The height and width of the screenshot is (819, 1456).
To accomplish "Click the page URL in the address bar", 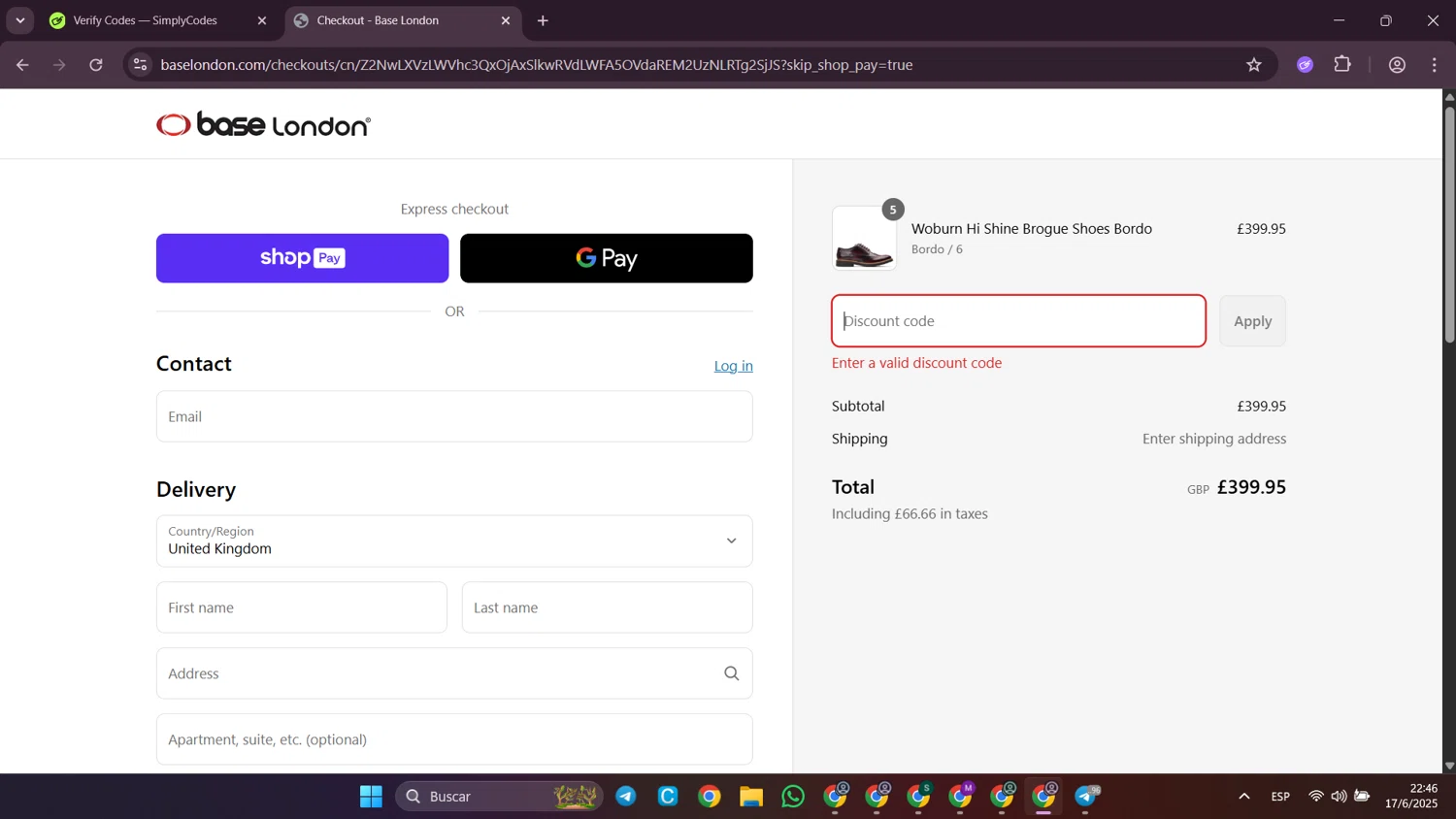I will click(537, 65).
